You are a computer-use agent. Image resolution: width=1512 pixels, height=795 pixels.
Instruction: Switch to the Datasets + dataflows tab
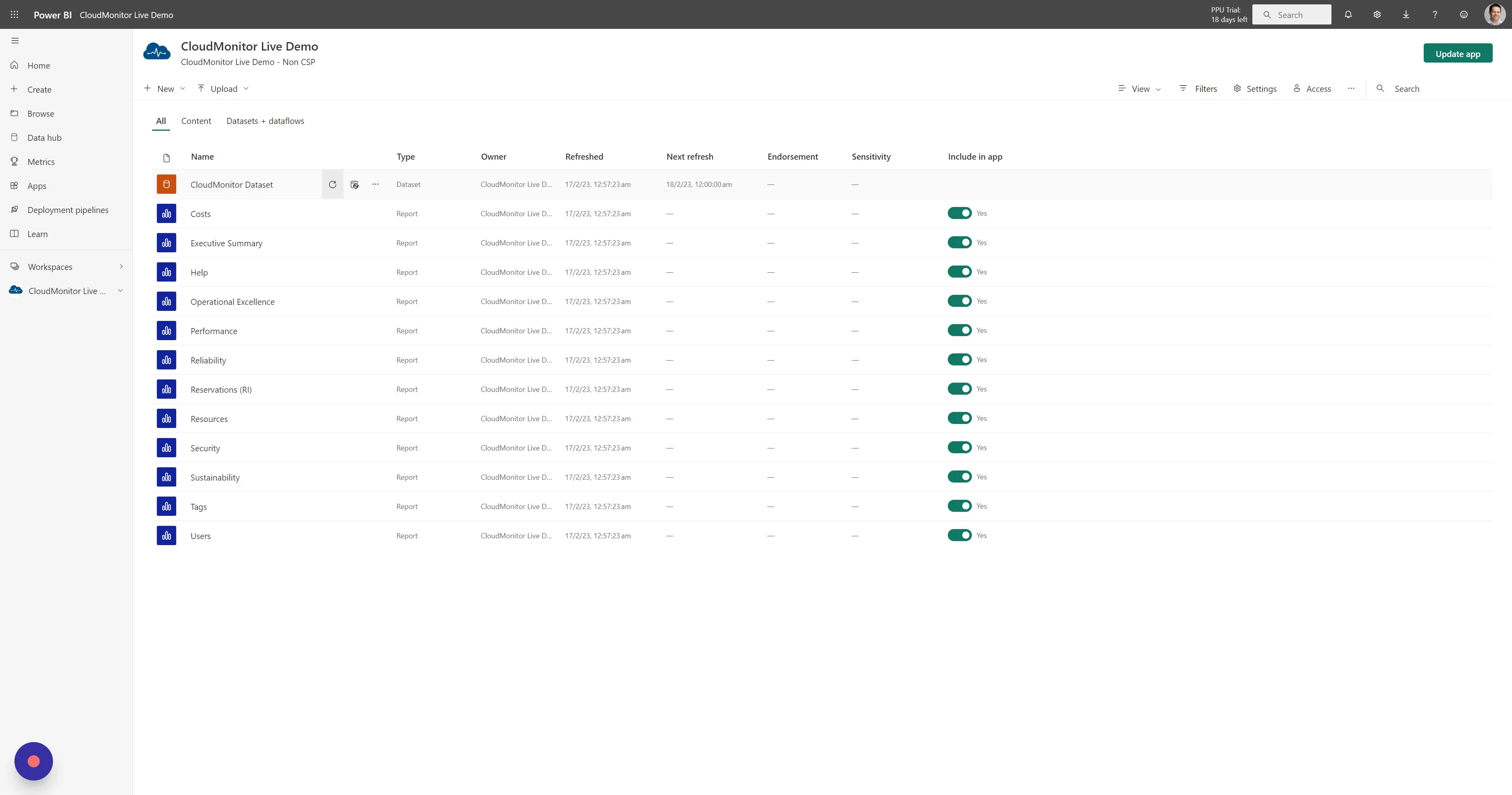tap(265, 121)
